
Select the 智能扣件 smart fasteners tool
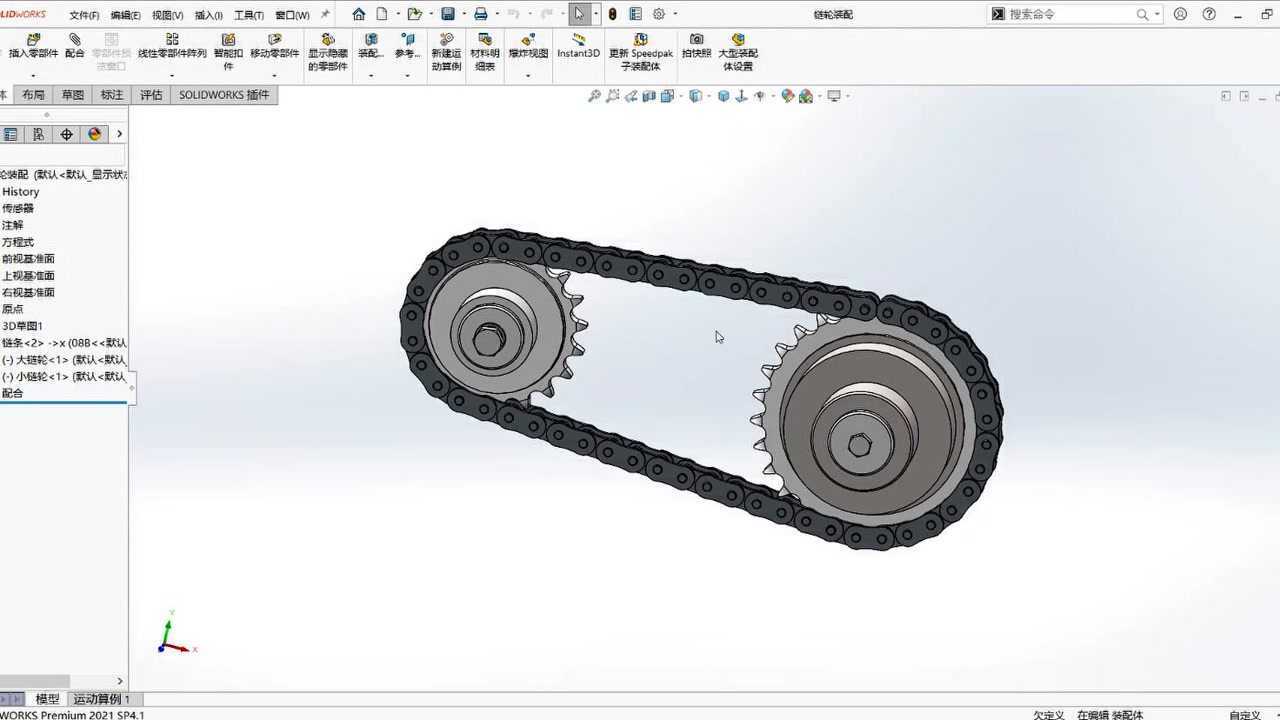[x=228, y=41]
